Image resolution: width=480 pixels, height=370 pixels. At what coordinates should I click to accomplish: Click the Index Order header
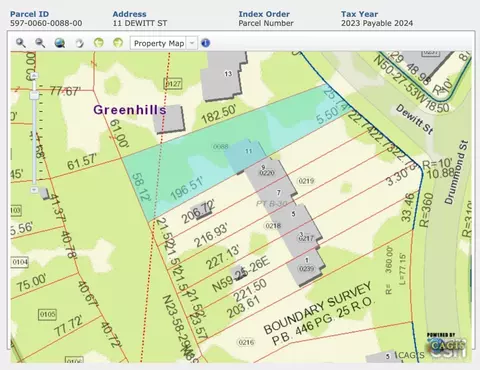coord(264,14)
